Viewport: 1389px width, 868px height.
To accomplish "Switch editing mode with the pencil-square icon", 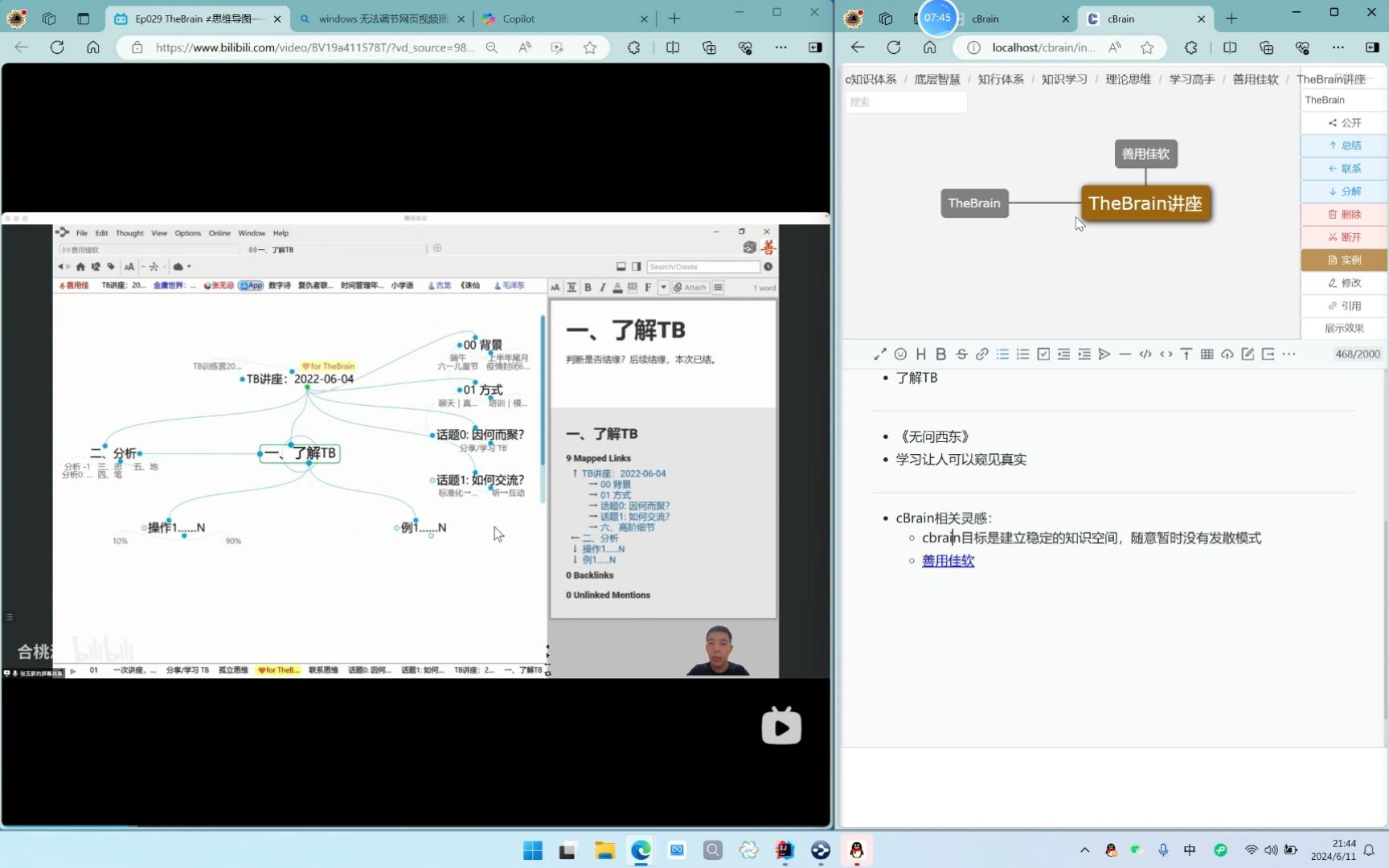I will pos(1248,354).
